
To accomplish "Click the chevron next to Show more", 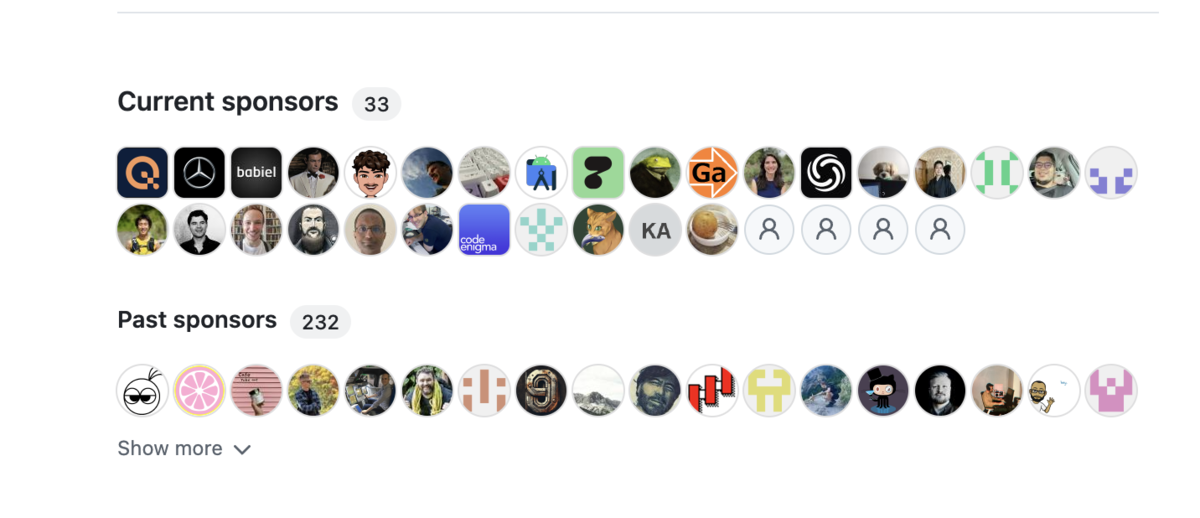I will (x=241, y=450).
